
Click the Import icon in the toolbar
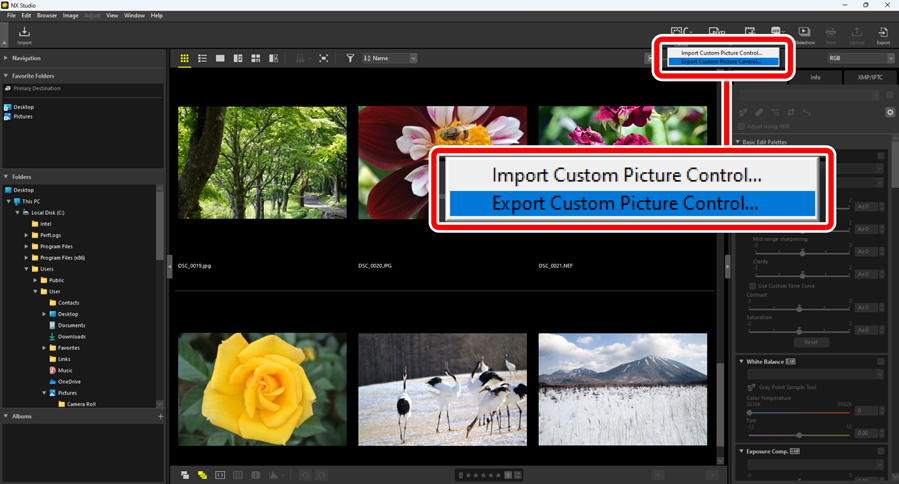coord(24,35)
